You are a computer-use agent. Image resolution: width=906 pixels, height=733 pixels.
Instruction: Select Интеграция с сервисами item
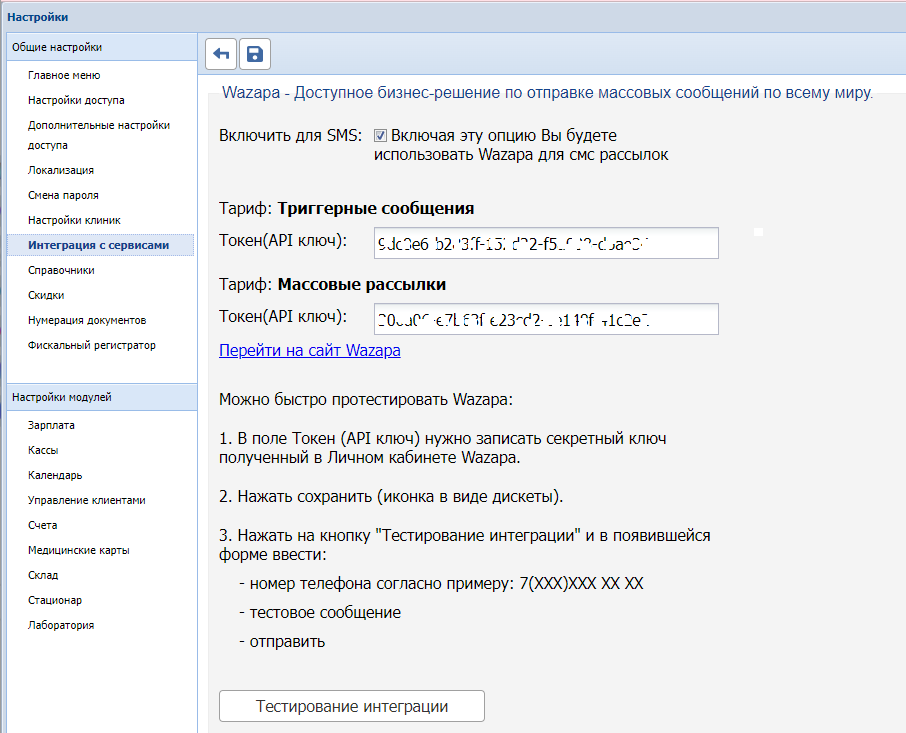point(98,245)
